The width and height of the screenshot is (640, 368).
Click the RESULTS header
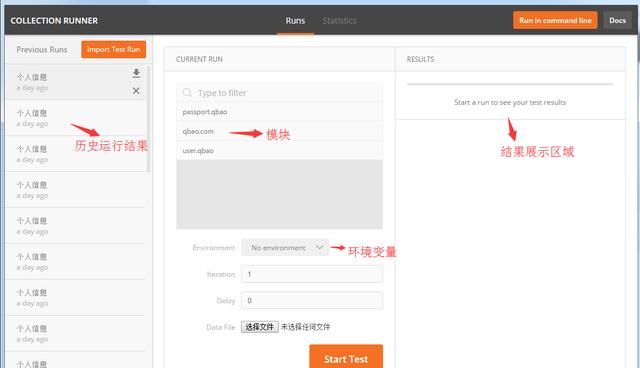pyautogui.click(x=420, y=59)
